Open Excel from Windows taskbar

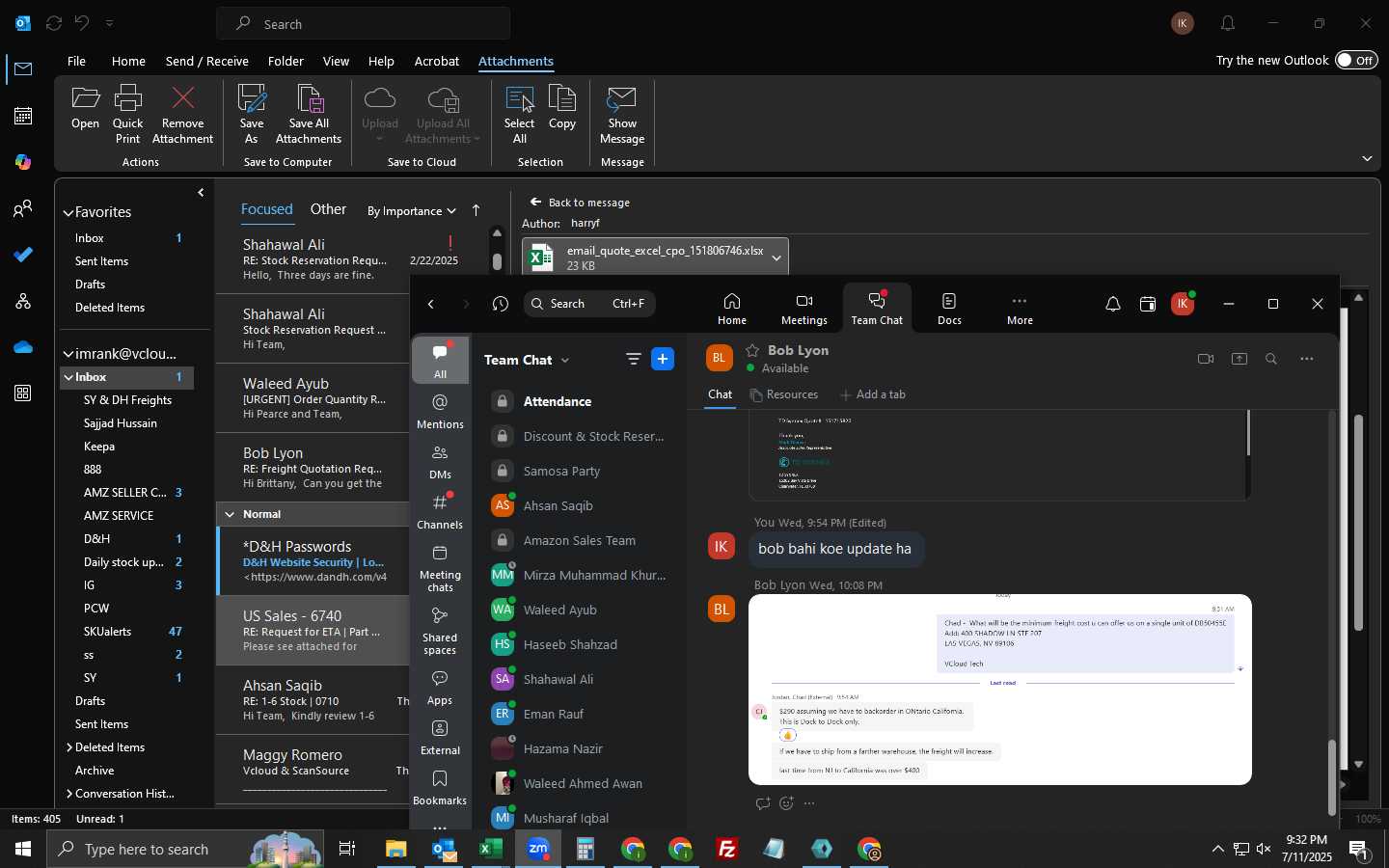(x=491, y=849)
